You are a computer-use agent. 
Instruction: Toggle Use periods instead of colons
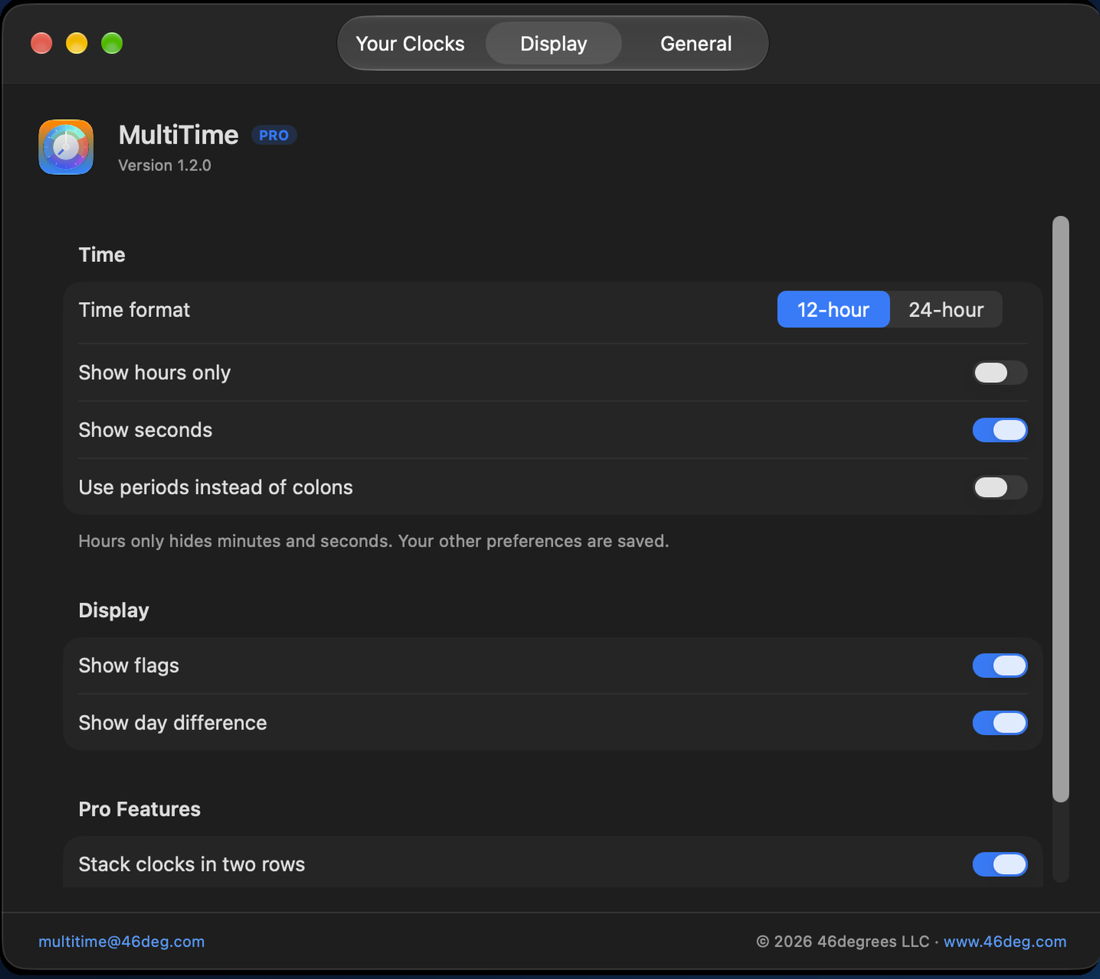1000,487
